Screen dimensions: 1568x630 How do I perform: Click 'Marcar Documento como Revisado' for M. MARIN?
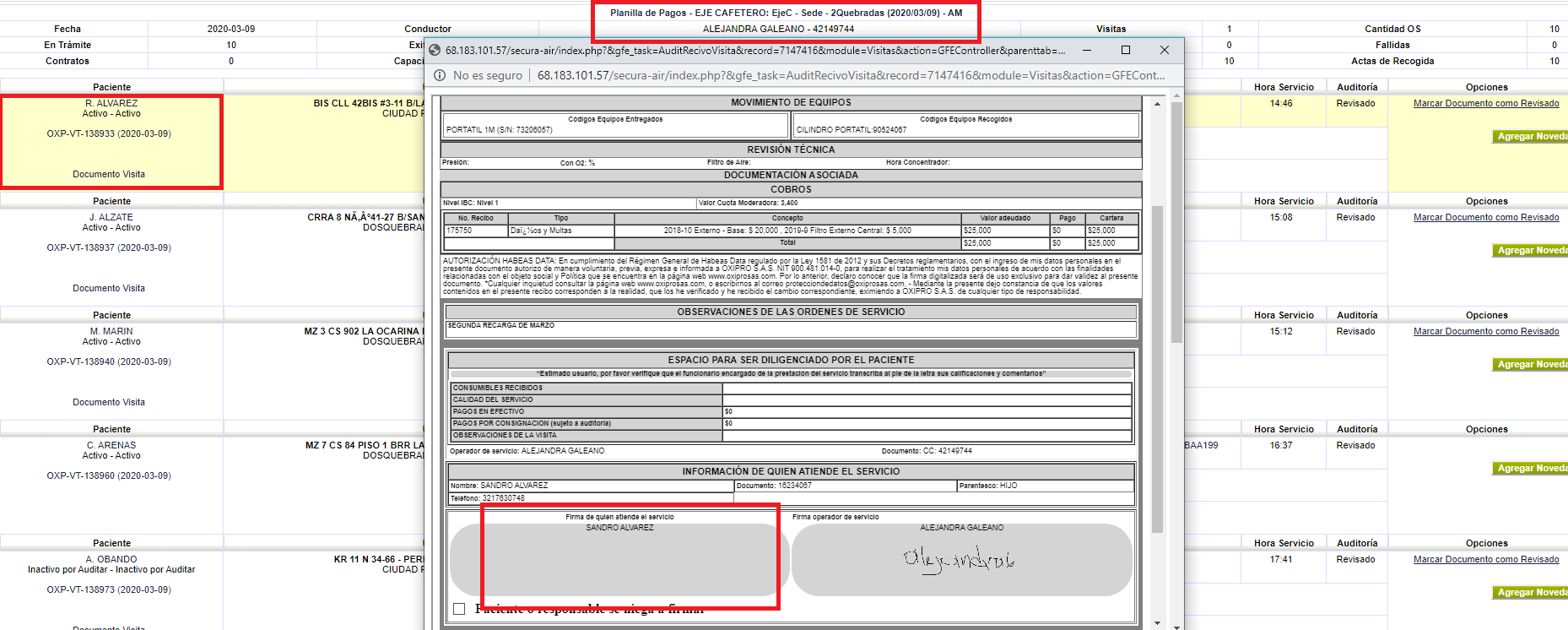tap(1486, 331)
